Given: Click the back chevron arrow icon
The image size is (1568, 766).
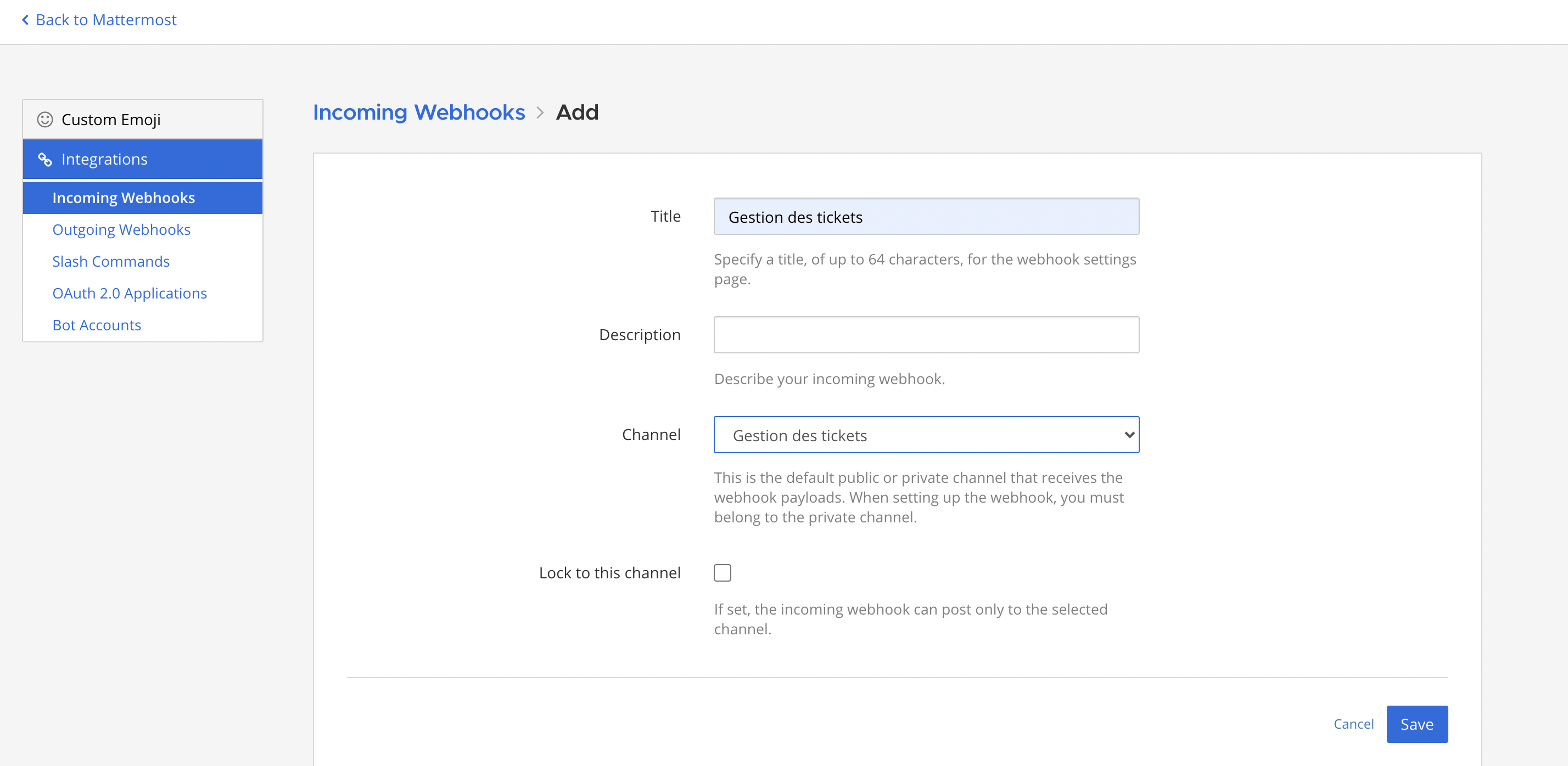Looking at the screenshot, I should click(26, 20).
